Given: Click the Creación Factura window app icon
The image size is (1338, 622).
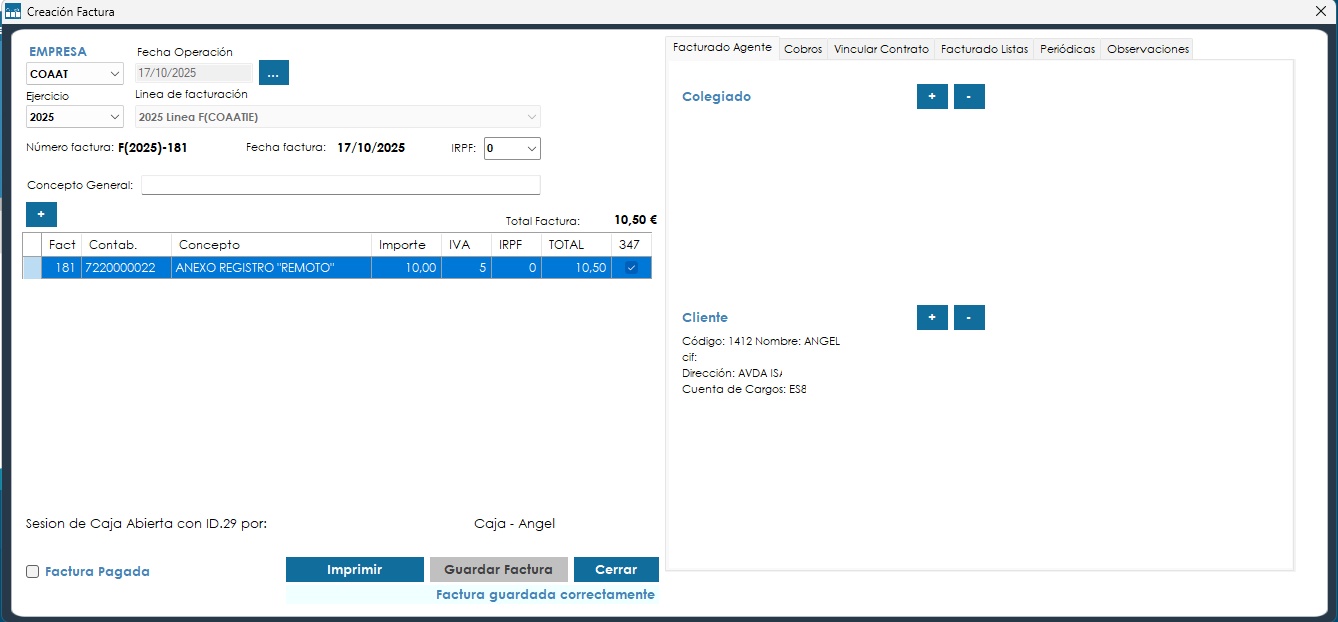Looking at the screenshot, I should (x=13, y=12).
